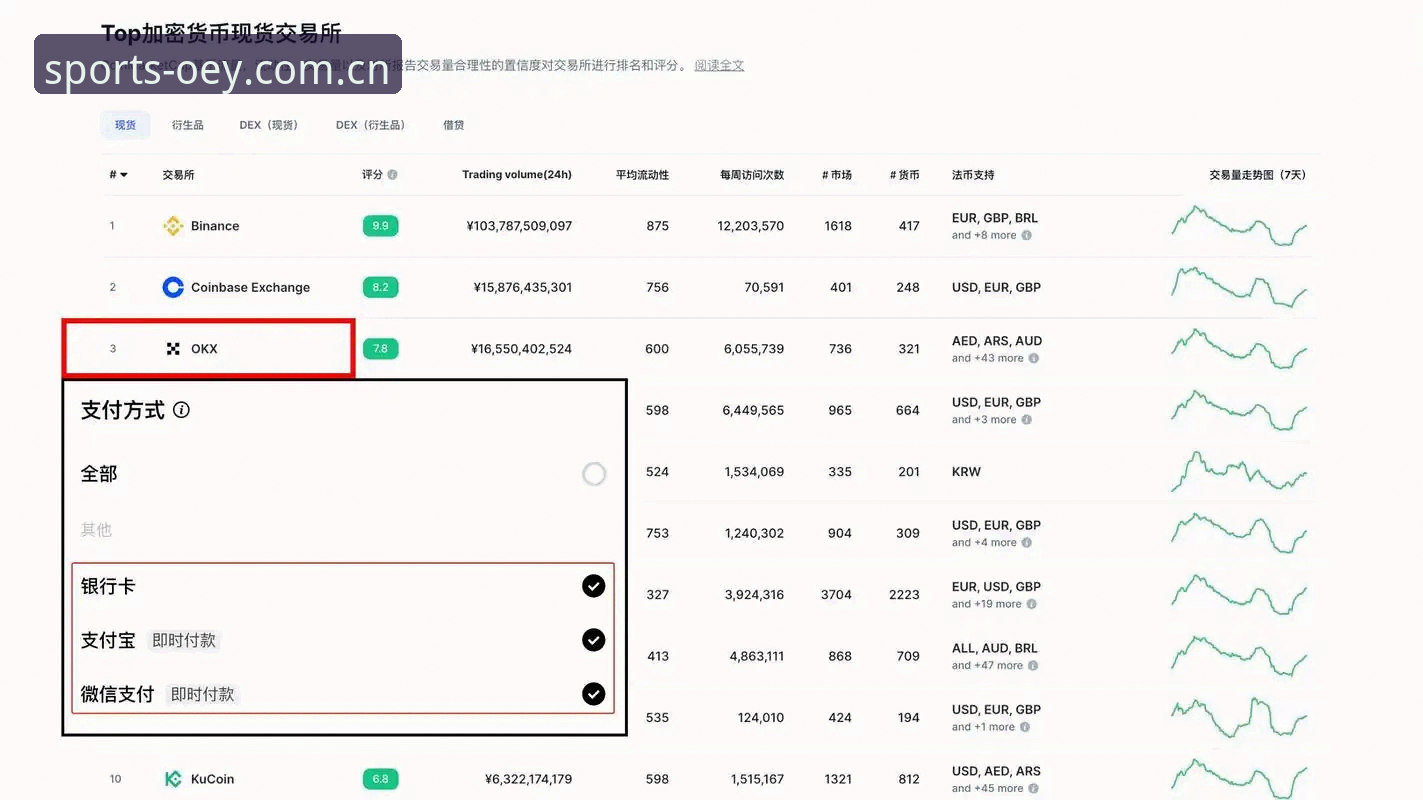The height and width of the screenshot is (800, 1423).
Task: Select the 全部 payment method radio
Action: coord(594,474)
